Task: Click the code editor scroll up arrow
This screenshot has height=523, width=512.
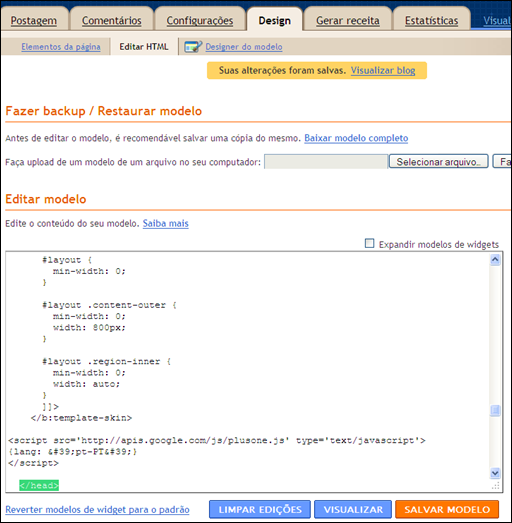Action: point(495,259)
